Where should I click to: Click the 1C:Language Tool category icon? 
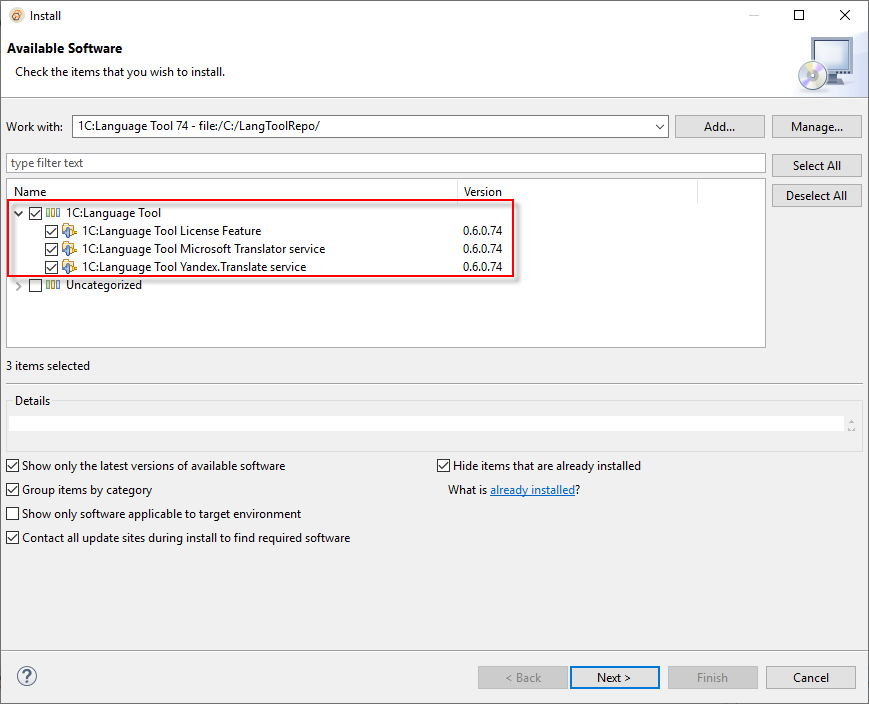tap(53, 213)
